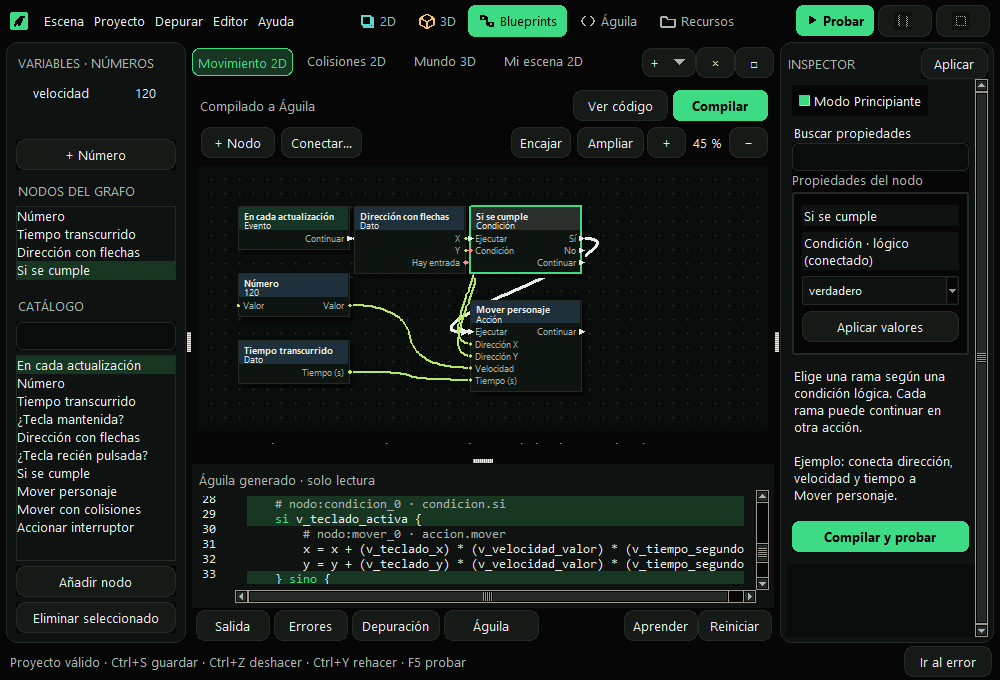The width and height of the screenshot is (1000, 680).
Task: Toggle the Modo Principiante checkbox
Action: [x=805, y=101]
